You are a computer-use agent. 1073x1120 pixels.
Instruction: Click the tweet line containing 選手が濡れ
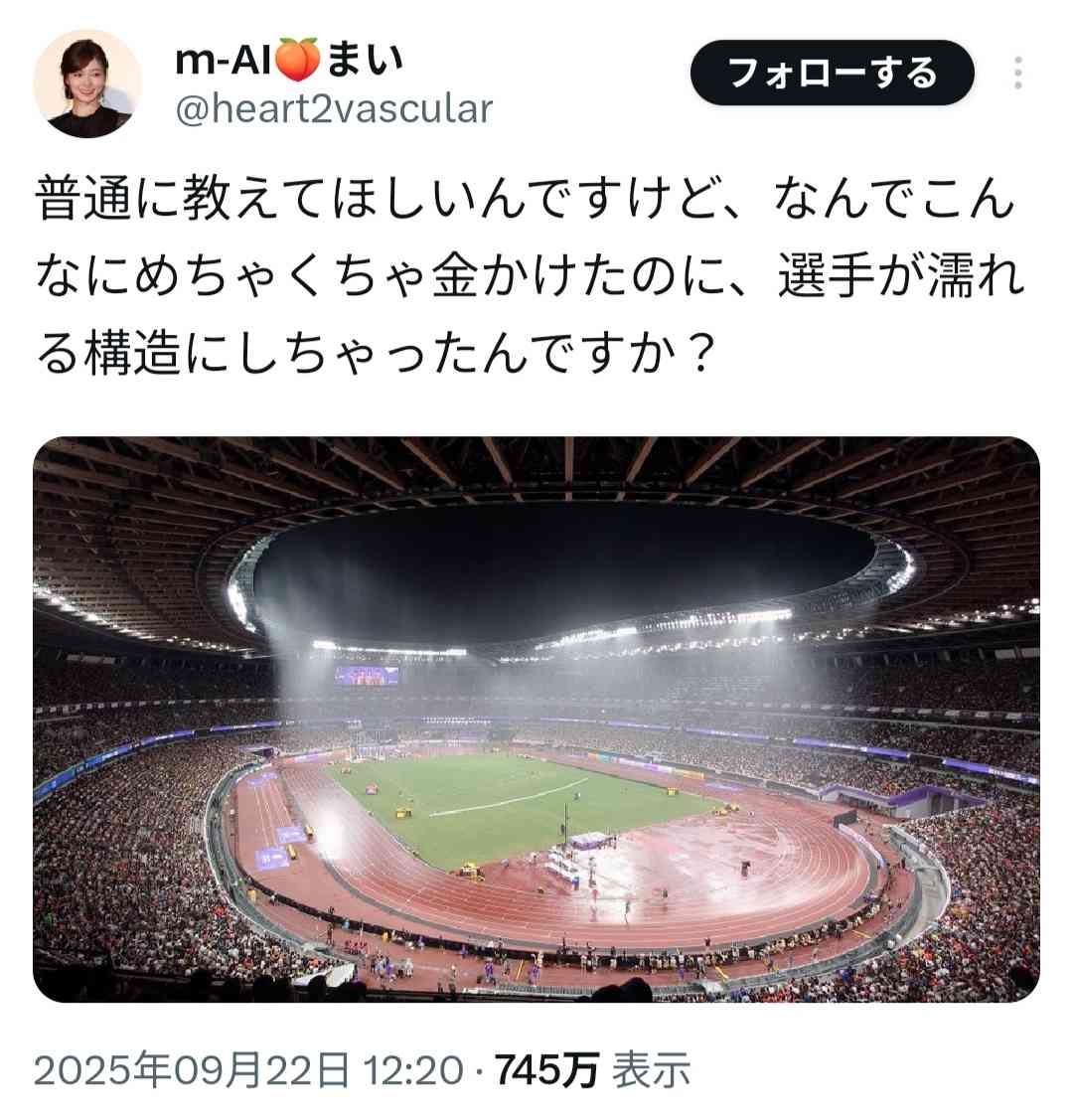530,275
